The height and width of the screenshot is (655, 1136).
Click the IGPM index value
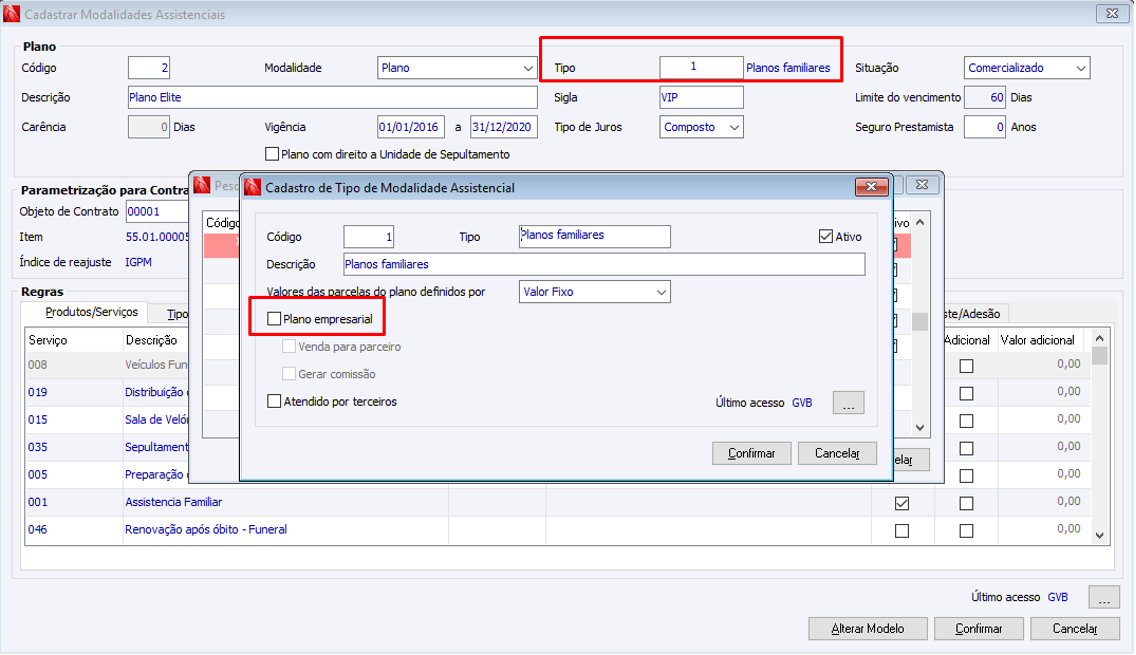point(138,262)
